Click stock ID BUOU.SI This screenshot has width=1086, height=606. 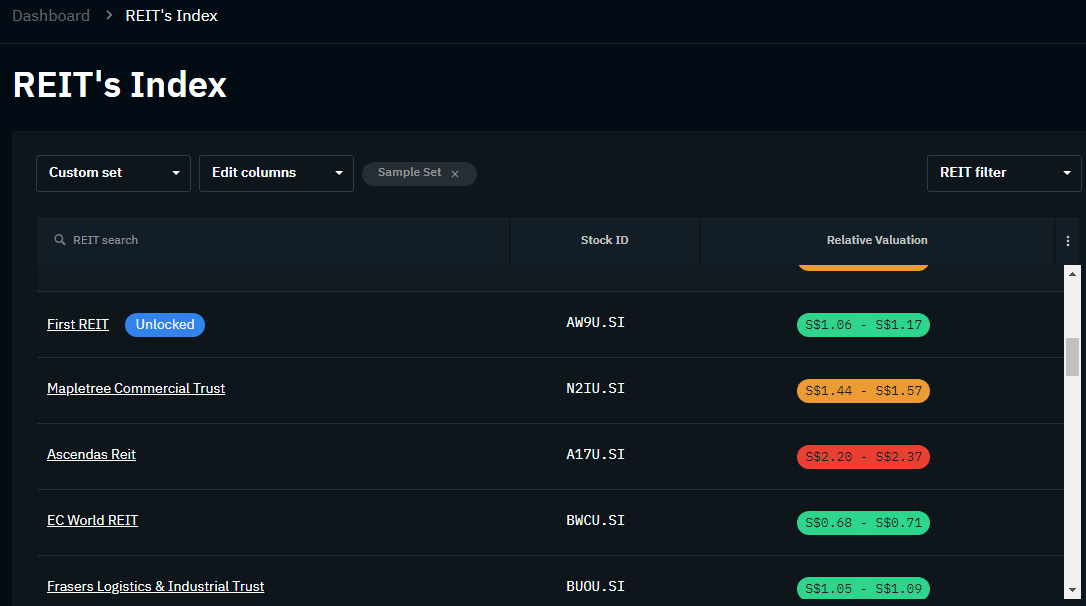click(596, 587)
